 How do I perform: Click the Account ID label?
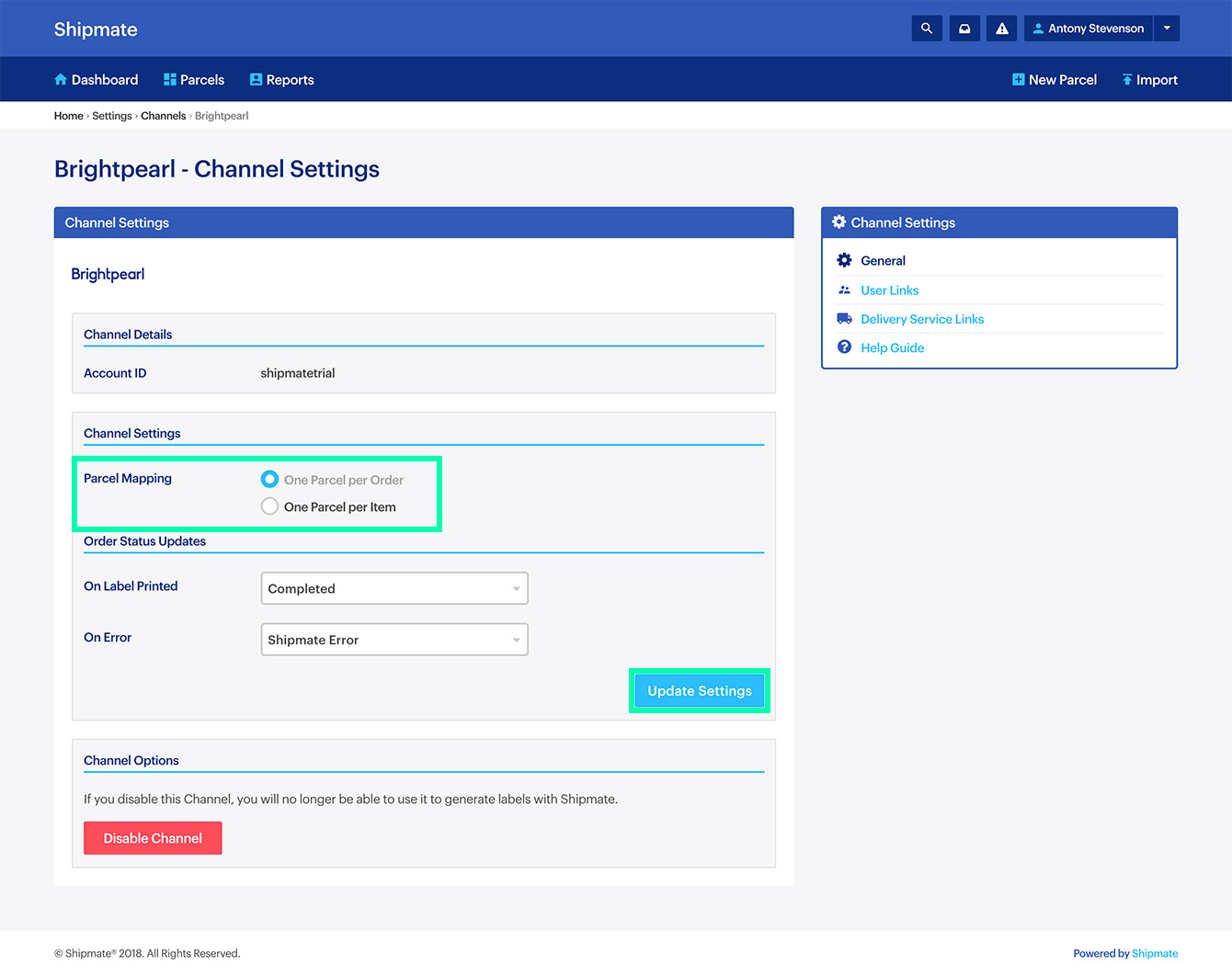coord(115,373)
